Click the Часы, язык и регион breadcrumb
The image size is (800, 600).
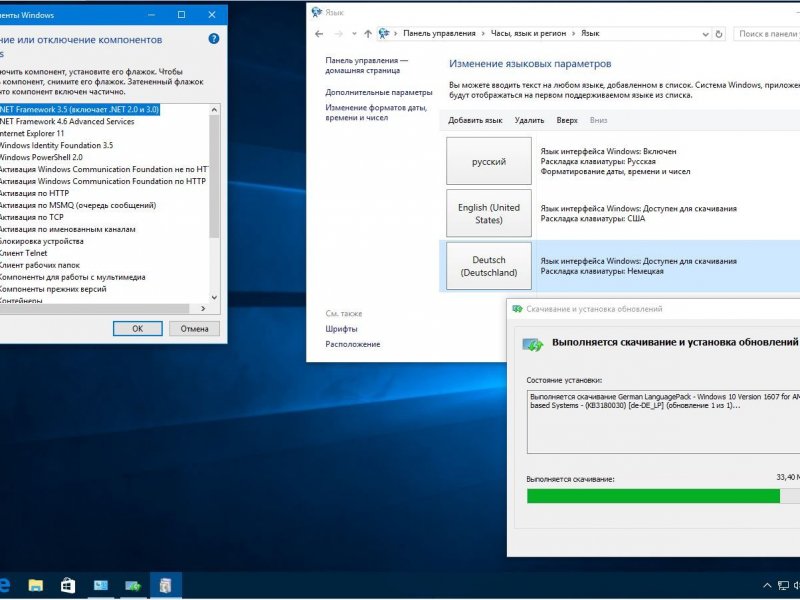528,33
